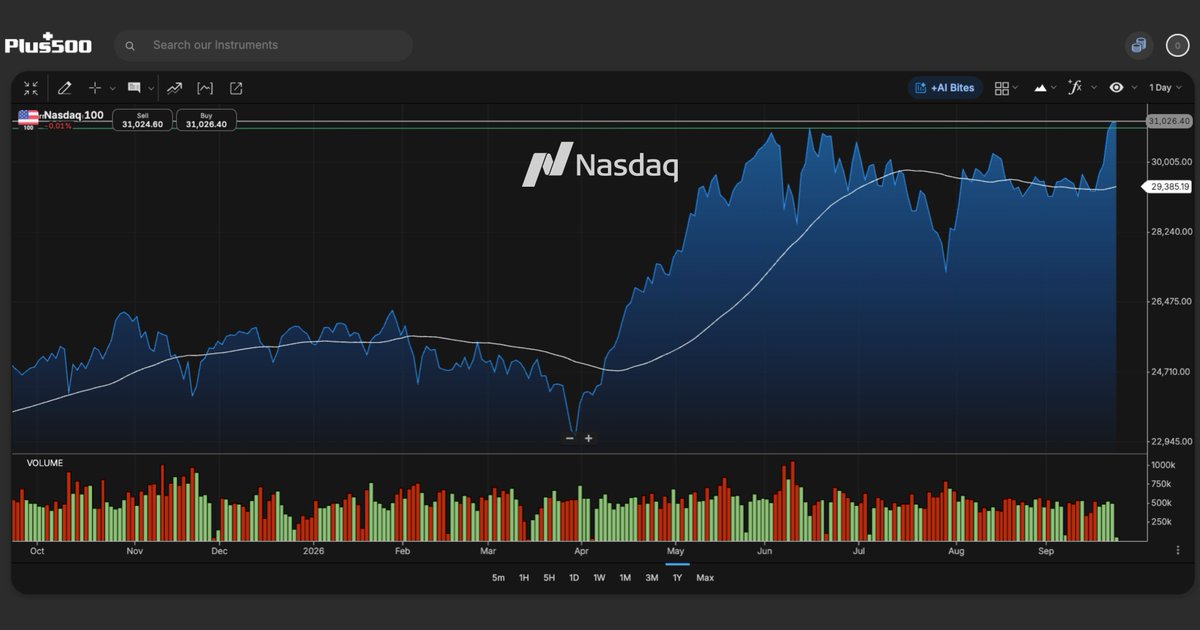Image resolution: width=1200 pixels, height=630 pixels.
Task: Open the circular account profile button
Action: (x=1176, y=45)
